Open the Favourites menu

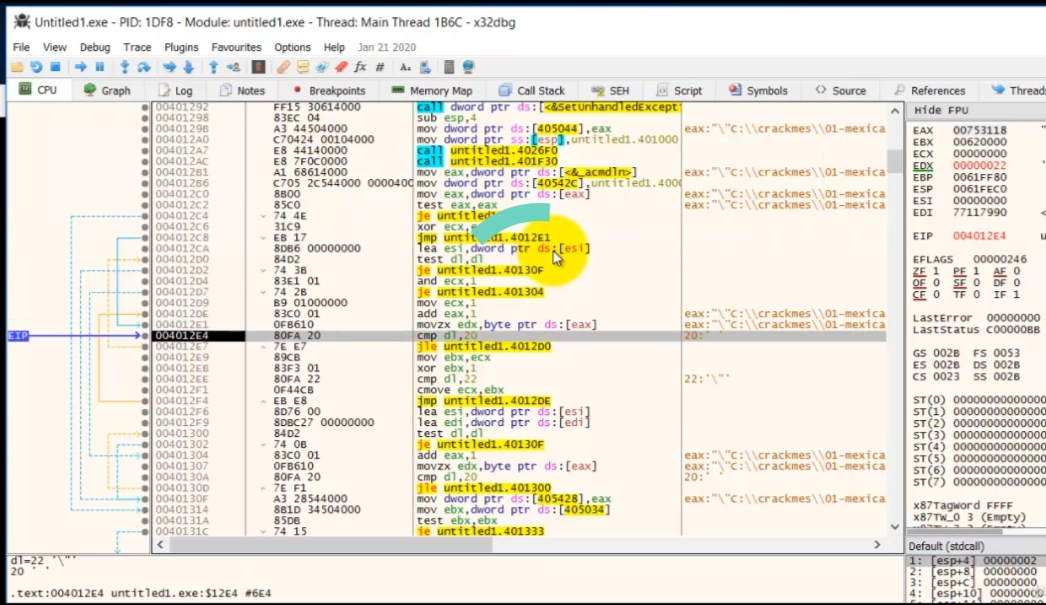point(236,46)
